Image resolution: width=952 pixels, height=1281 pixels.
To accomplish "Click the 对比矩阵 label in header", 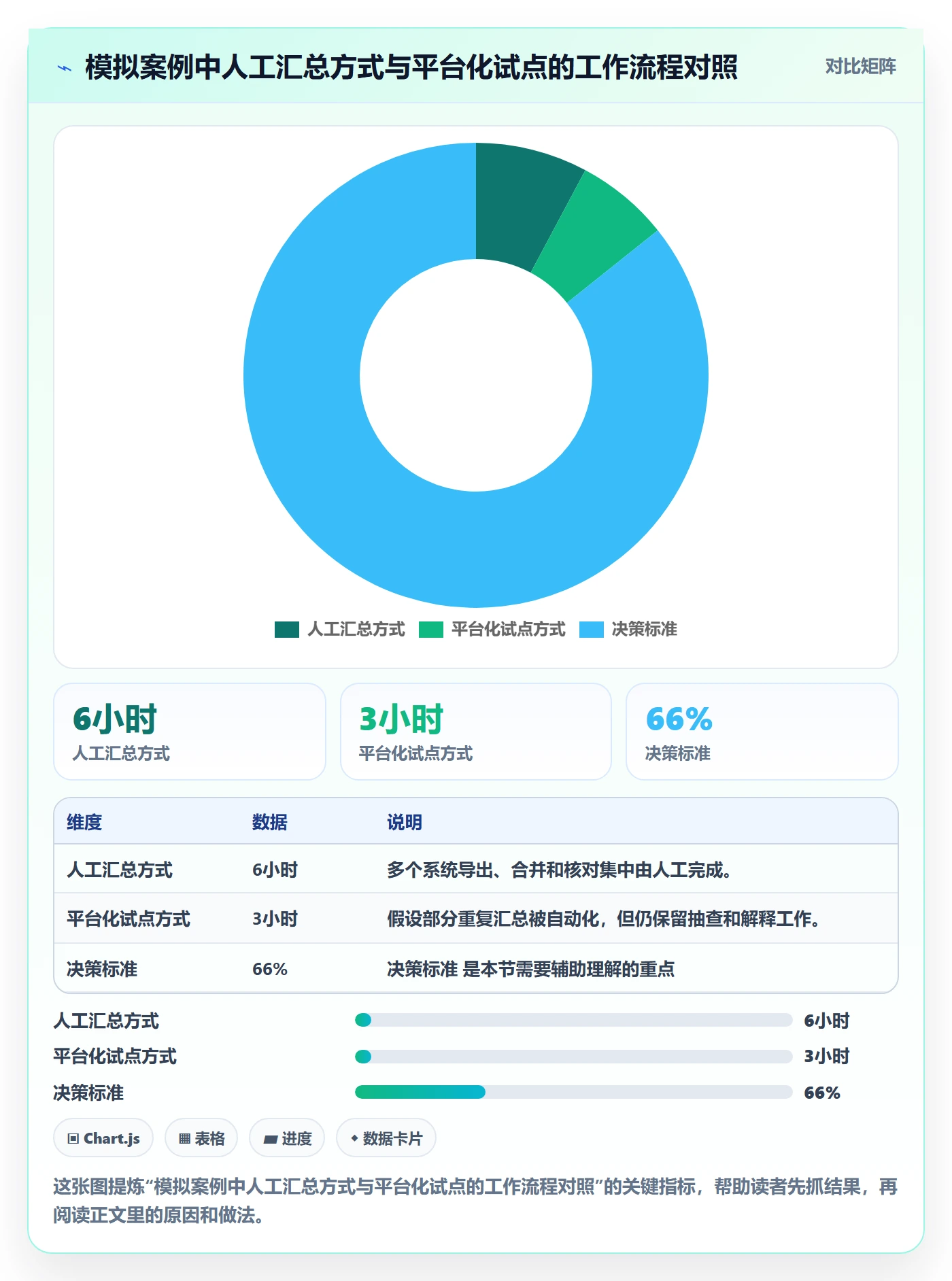I will 860,66.
